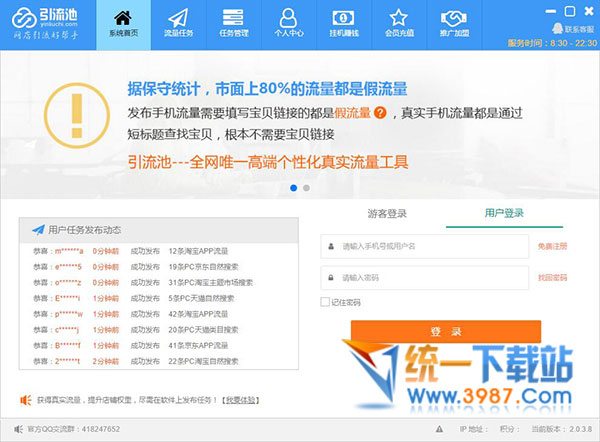Select the 挂机赚钱 money icon
Viewport: 600px width, 442px height.
344,18
